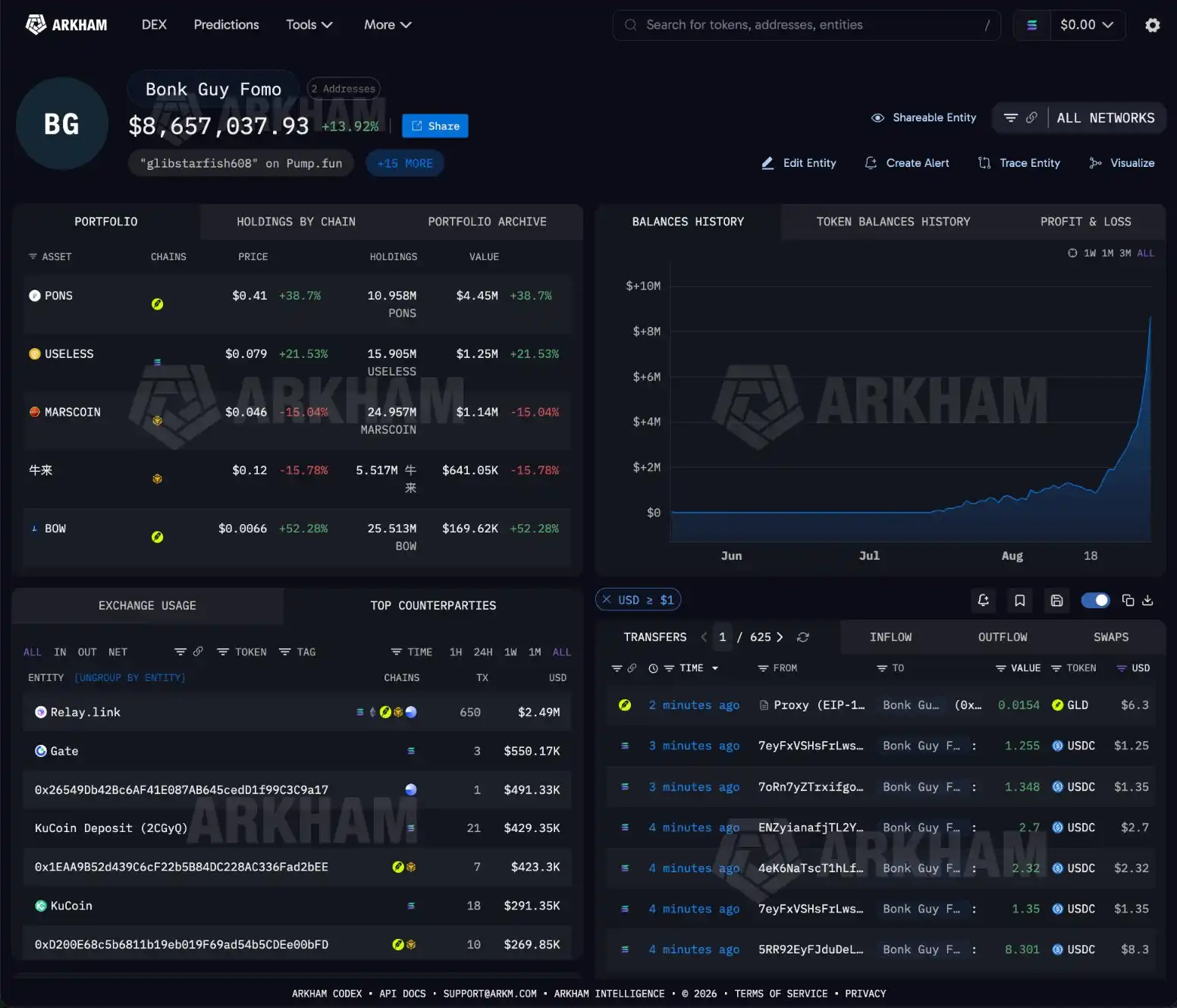Screen dimensions: 1177x1008
Task: Open API DOCS in the footer
Action: coord(403,994)
